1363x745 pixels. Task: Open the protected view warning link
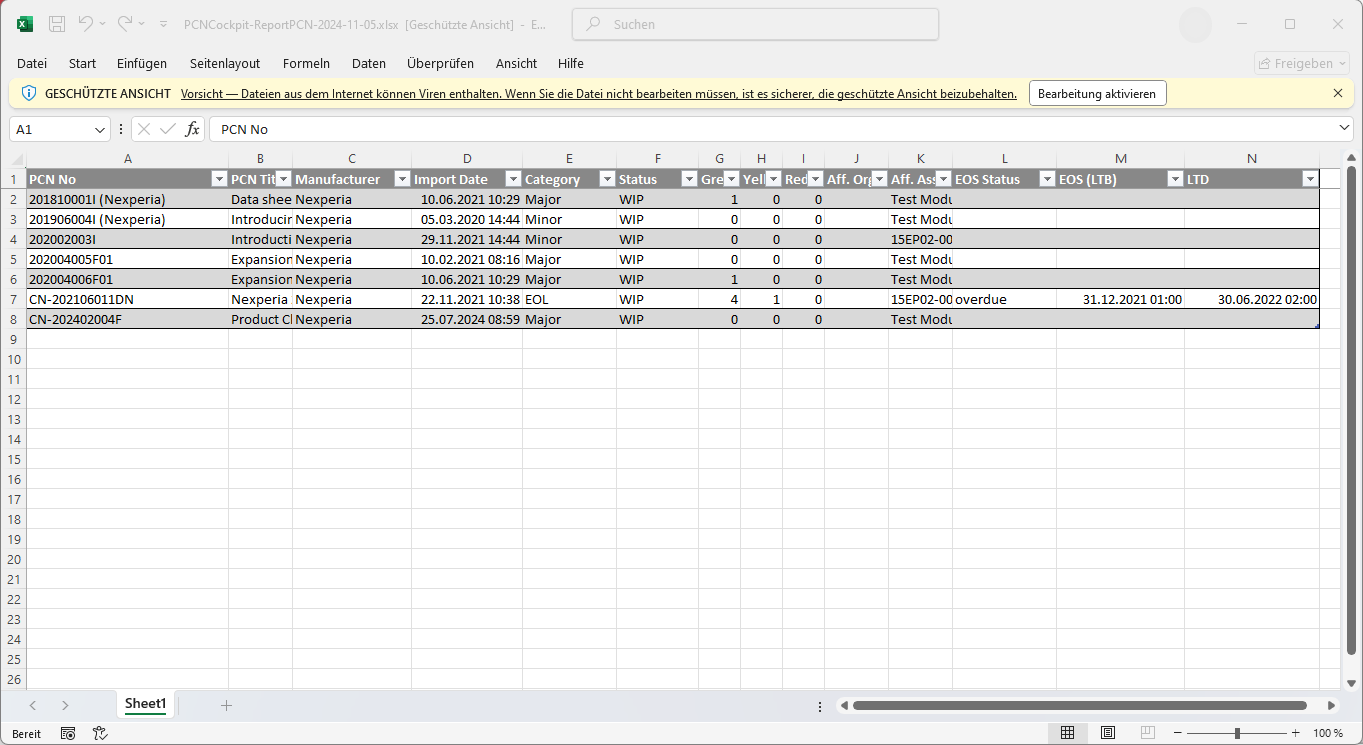point(597,93)
